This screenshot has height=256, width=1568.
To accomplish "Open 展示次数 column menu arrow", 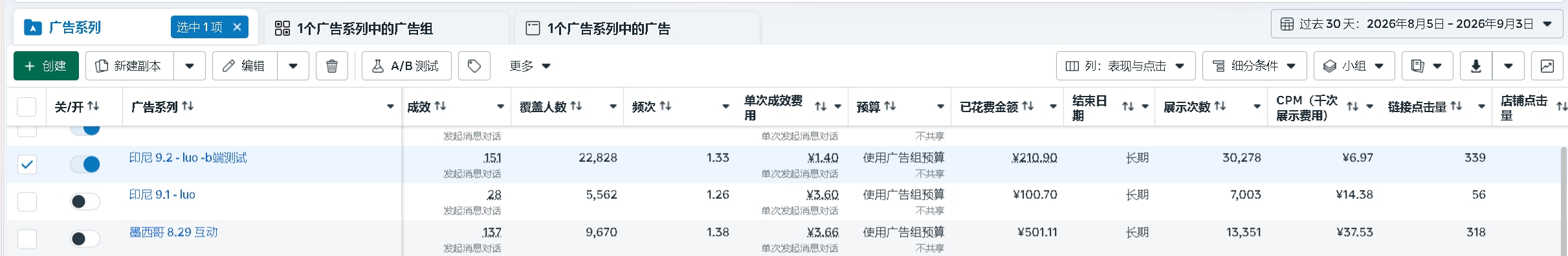I will pyautogui.click(x=1257, y=106).
